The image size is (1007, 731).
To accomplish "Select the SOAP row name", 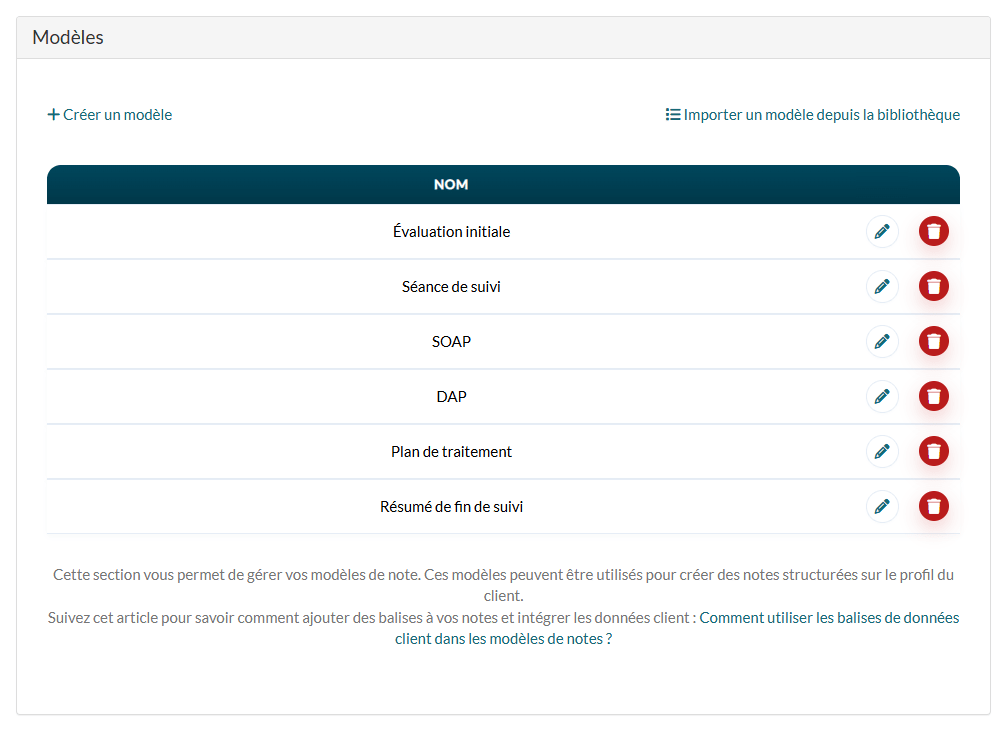I will coord(451,342).
